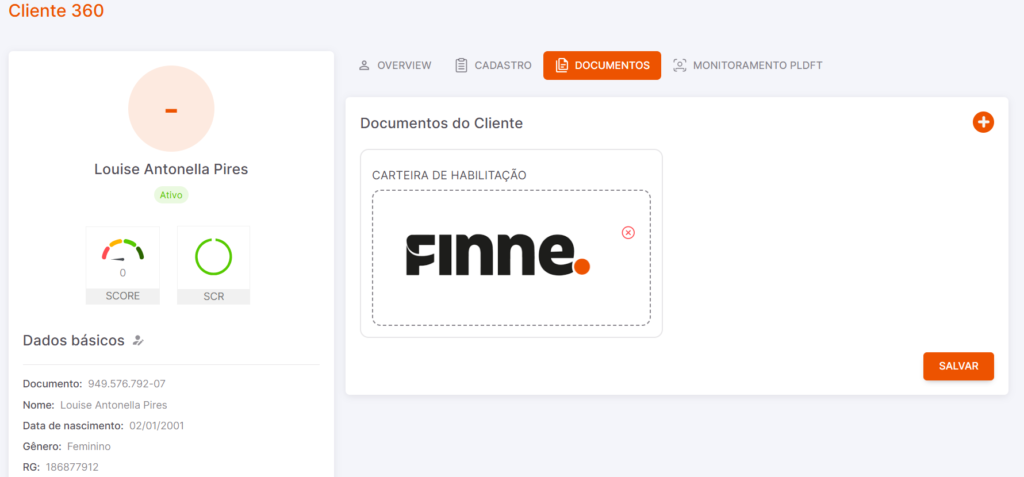Click the Overview person icon
This screenshot has width=1024, height=477.
pos(364,65)
